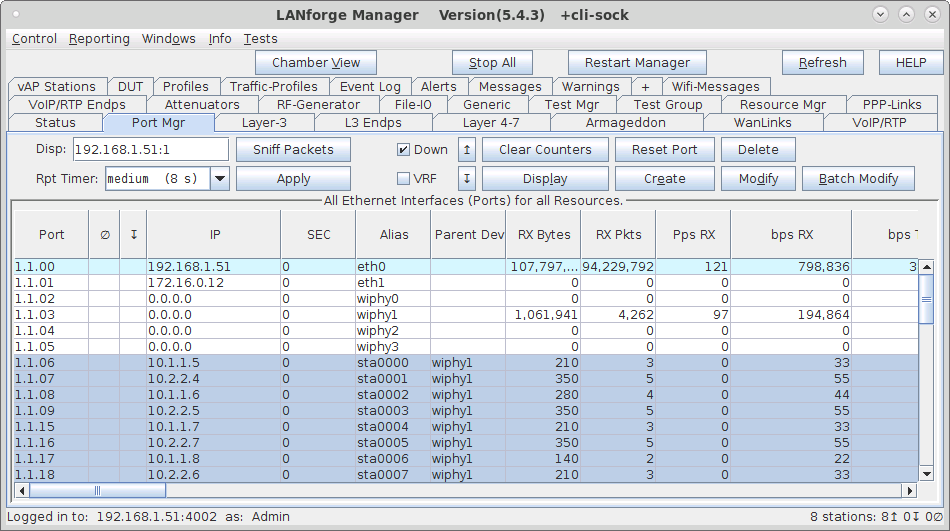Screen dimensions: 950x531
Task: Open the Windows menu
Action: point(168,39)
